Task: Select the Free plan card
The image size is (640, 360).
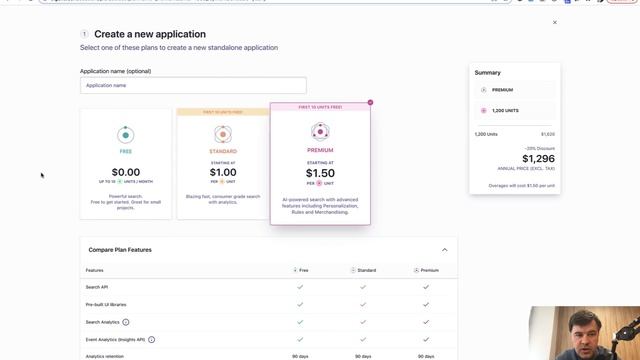Action: click(x=126, y=164)
